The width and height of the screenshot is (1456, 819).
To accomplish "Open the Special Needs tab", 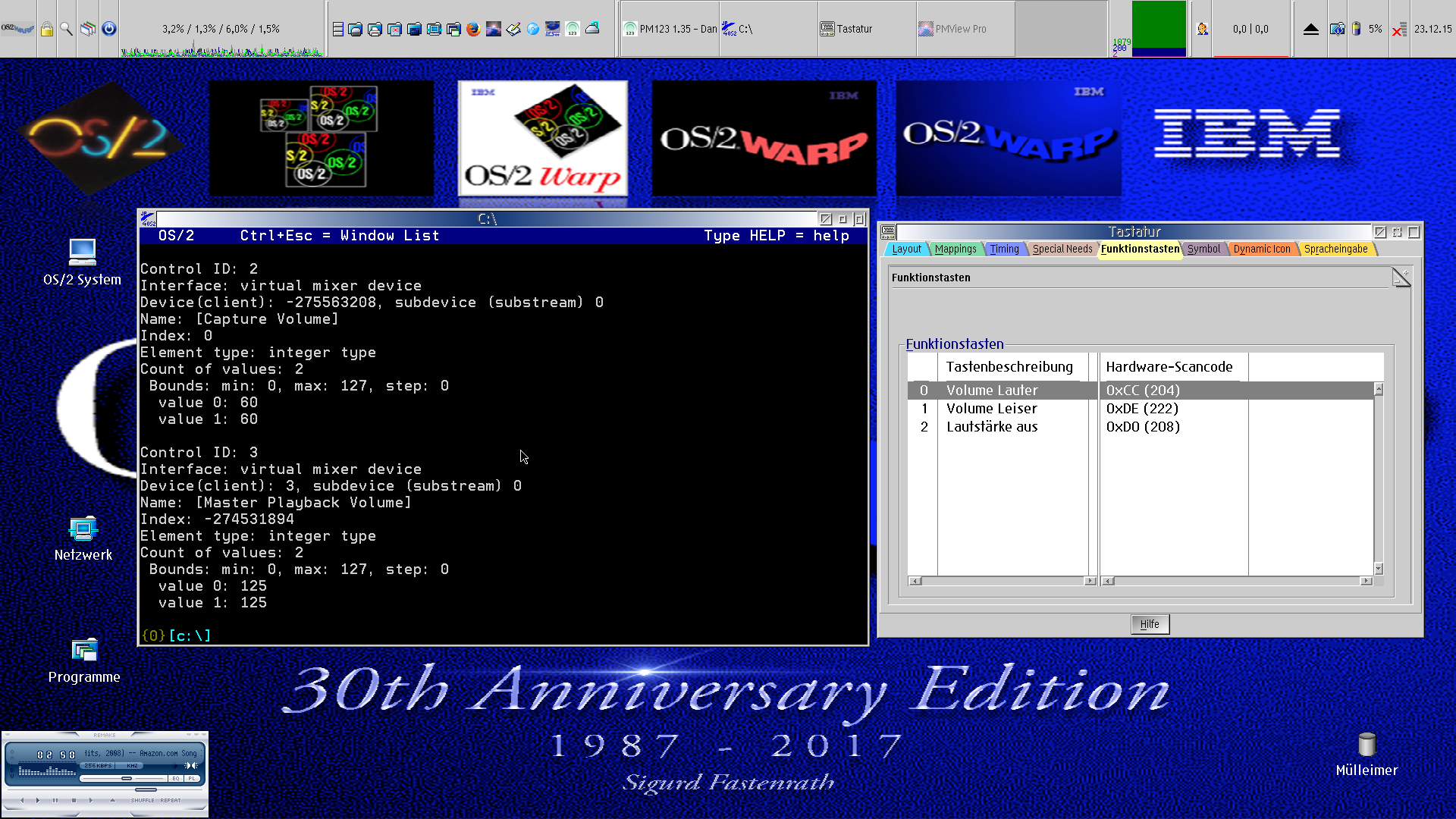I will tap(1062, 249).
